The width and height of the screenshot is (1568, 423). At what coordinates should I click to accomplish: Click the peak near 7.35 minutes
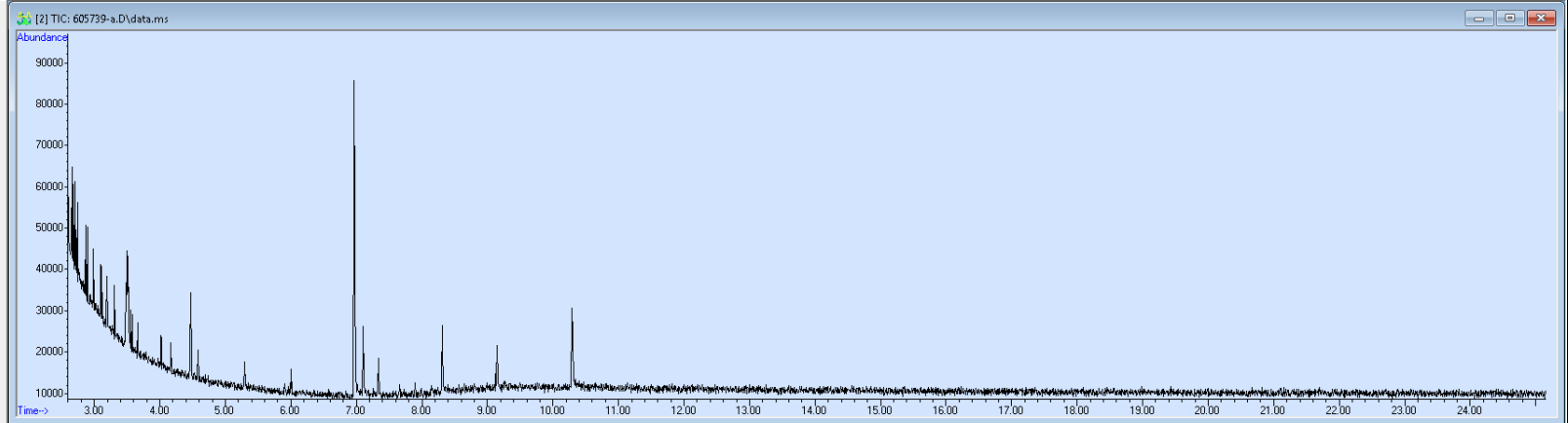(379, 375)
